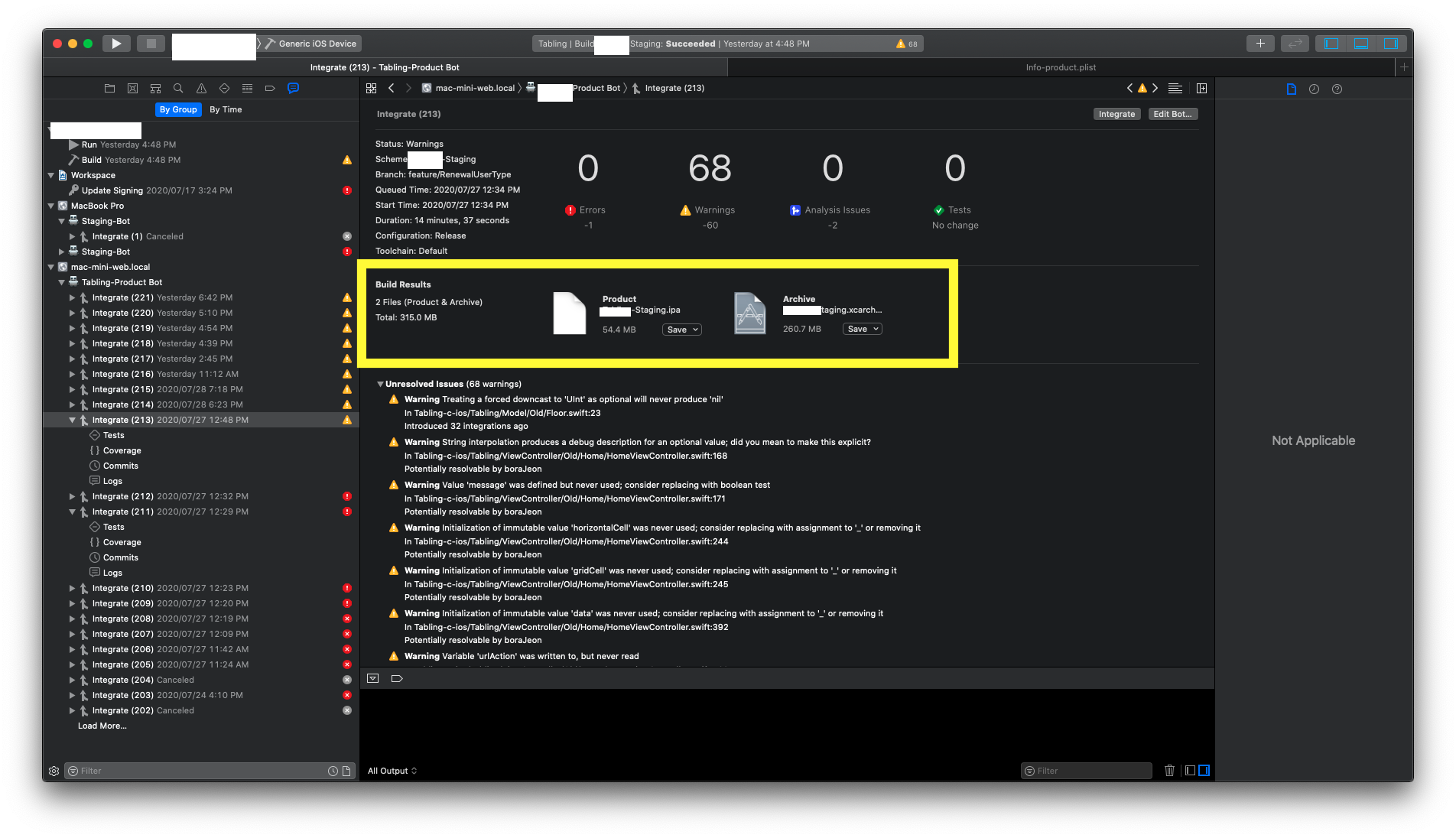Image resolution: width=1456 pixels, height=838 pixels.
Task: Toggle breakpoints tag icon in debug bar
Action: coord(397,679)
